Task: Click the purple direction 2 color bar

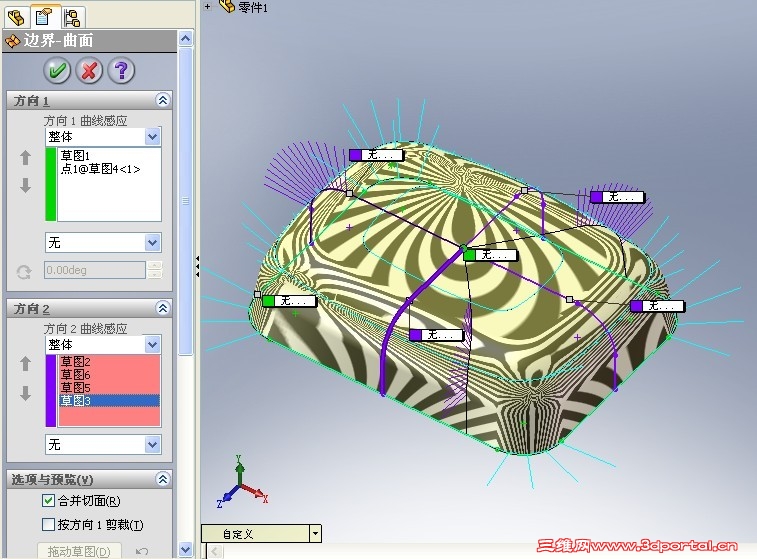Action: pyautogui.click(x=51, y=391)
